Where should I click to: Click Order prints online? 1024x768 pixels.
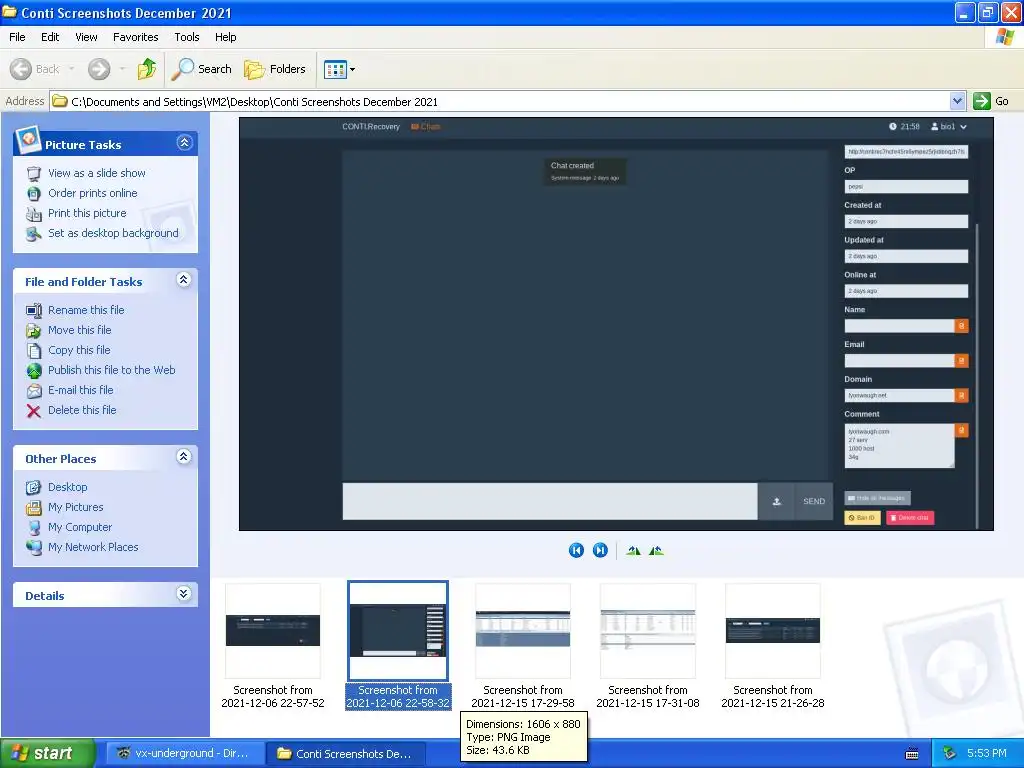(x=93, y=193)
